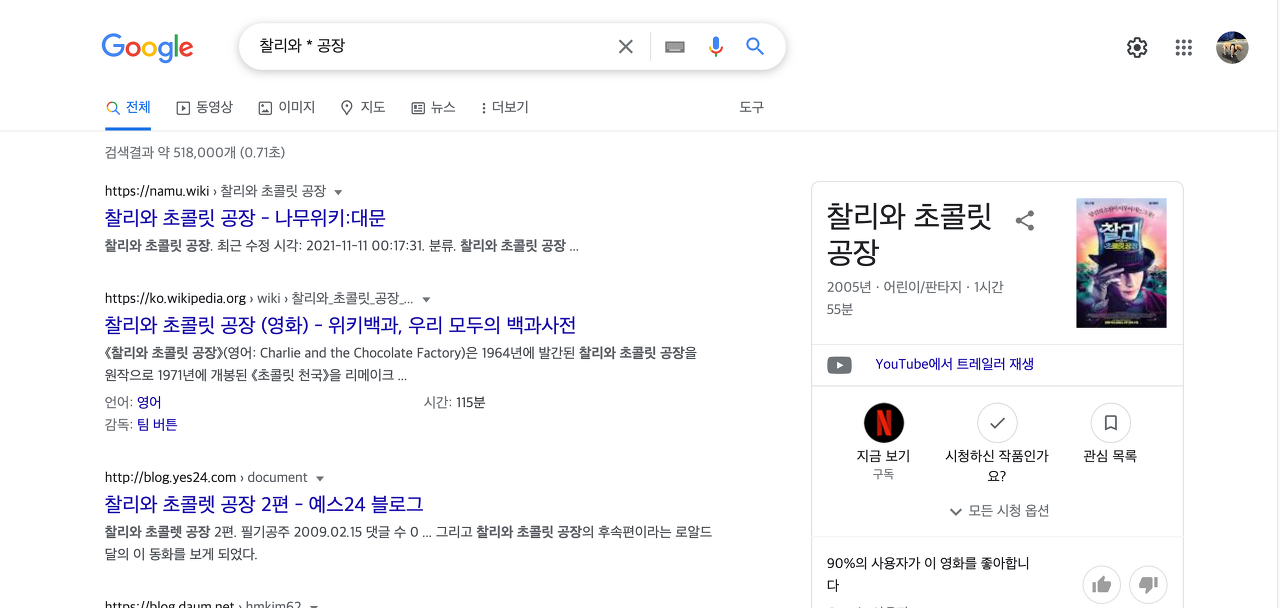1280x608 pixels.
Task: Click YouTube에서 트레일러 재생 link
Action: (954, 364)
